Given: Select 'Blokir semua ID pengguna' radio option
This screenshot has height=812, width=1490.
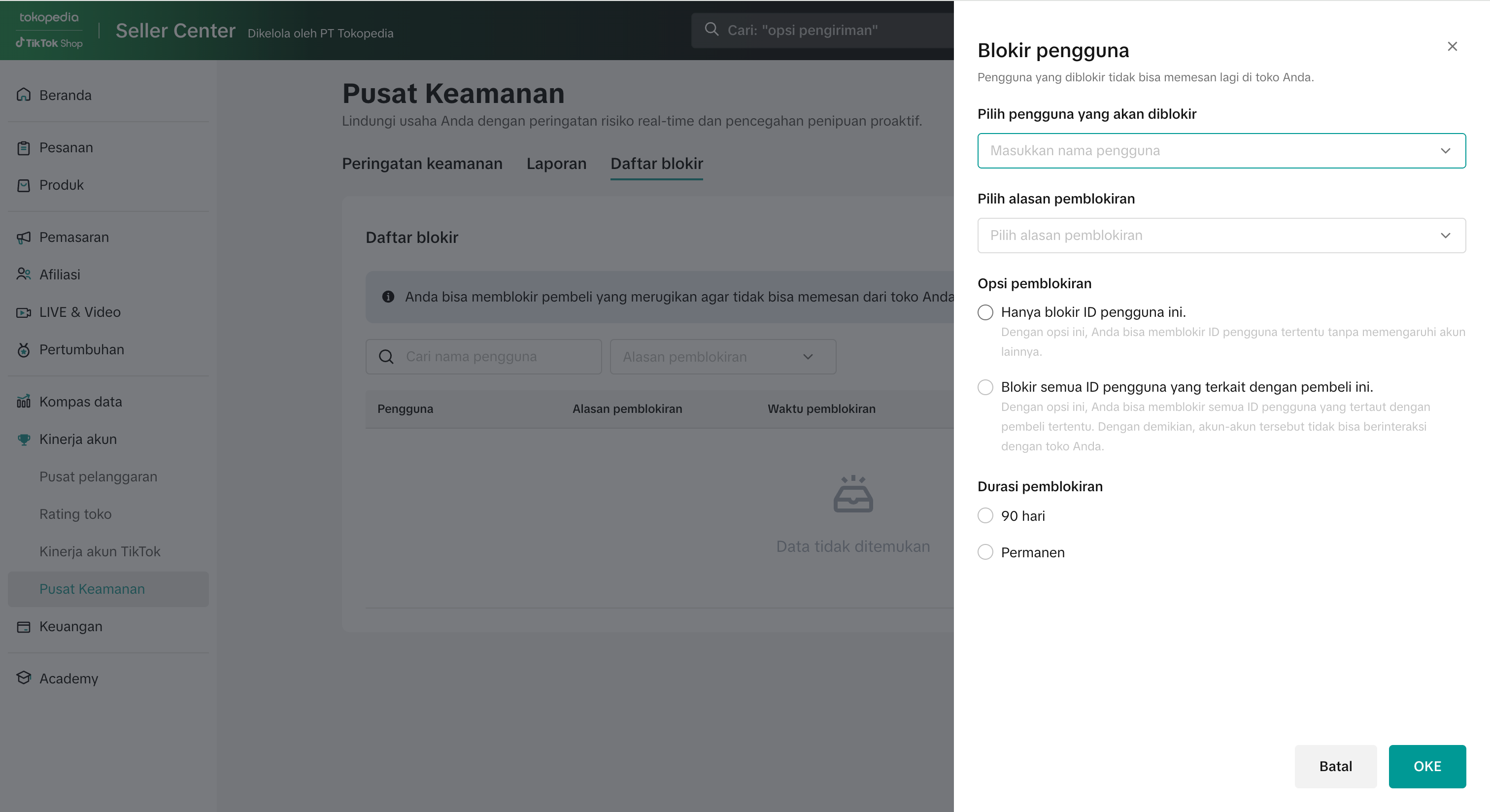Looking at the screenshot, I should point(985,387).
